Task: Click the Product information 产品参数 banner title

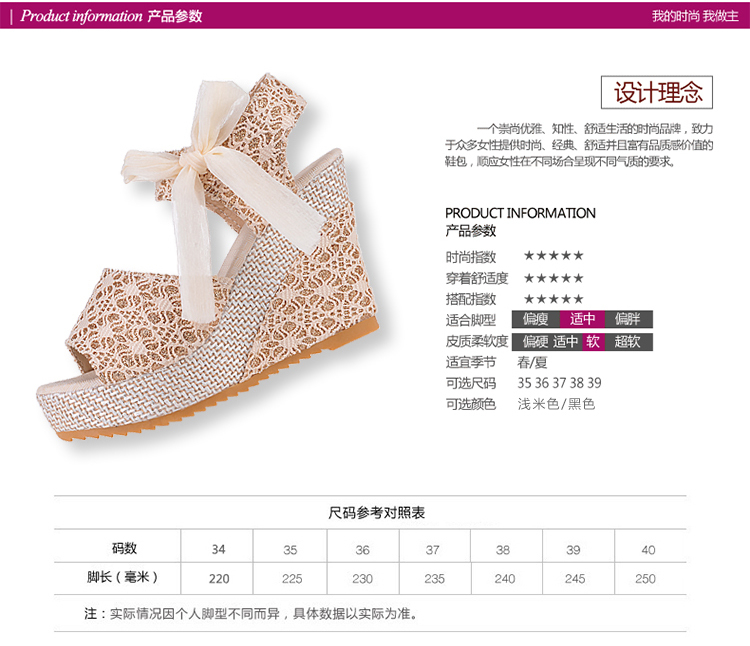Action: pos(111,16)
